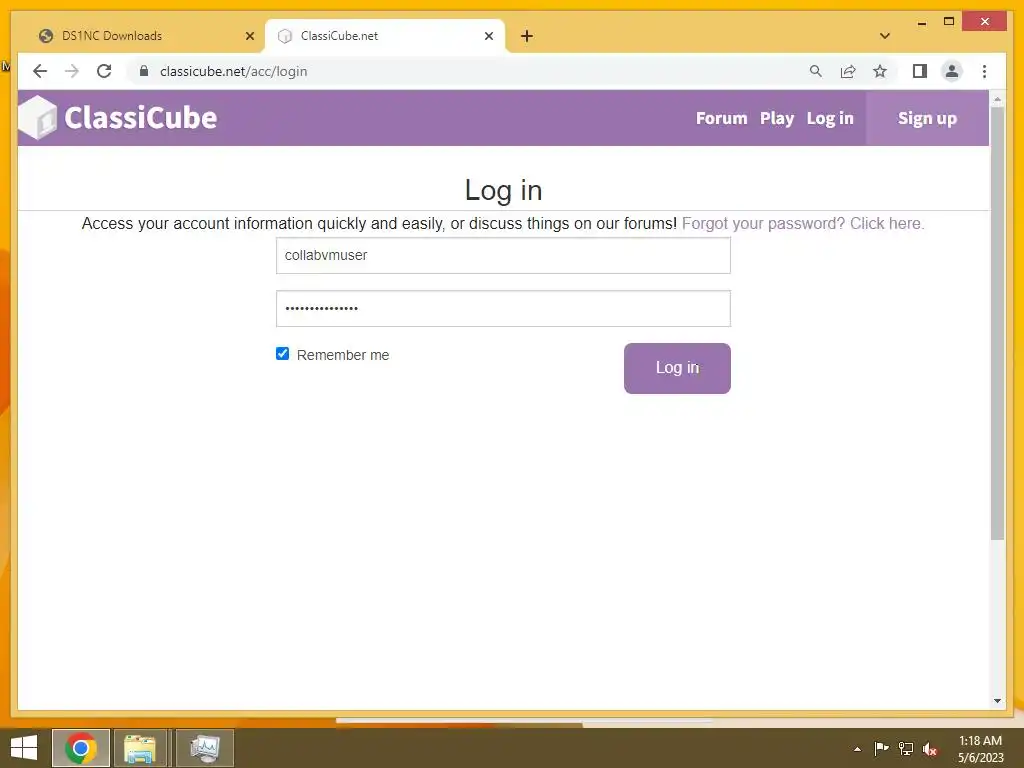Click the muted volume tray icon
Image resolution: width=1024 pixels, height=768 pixels.
click(930, 749)
